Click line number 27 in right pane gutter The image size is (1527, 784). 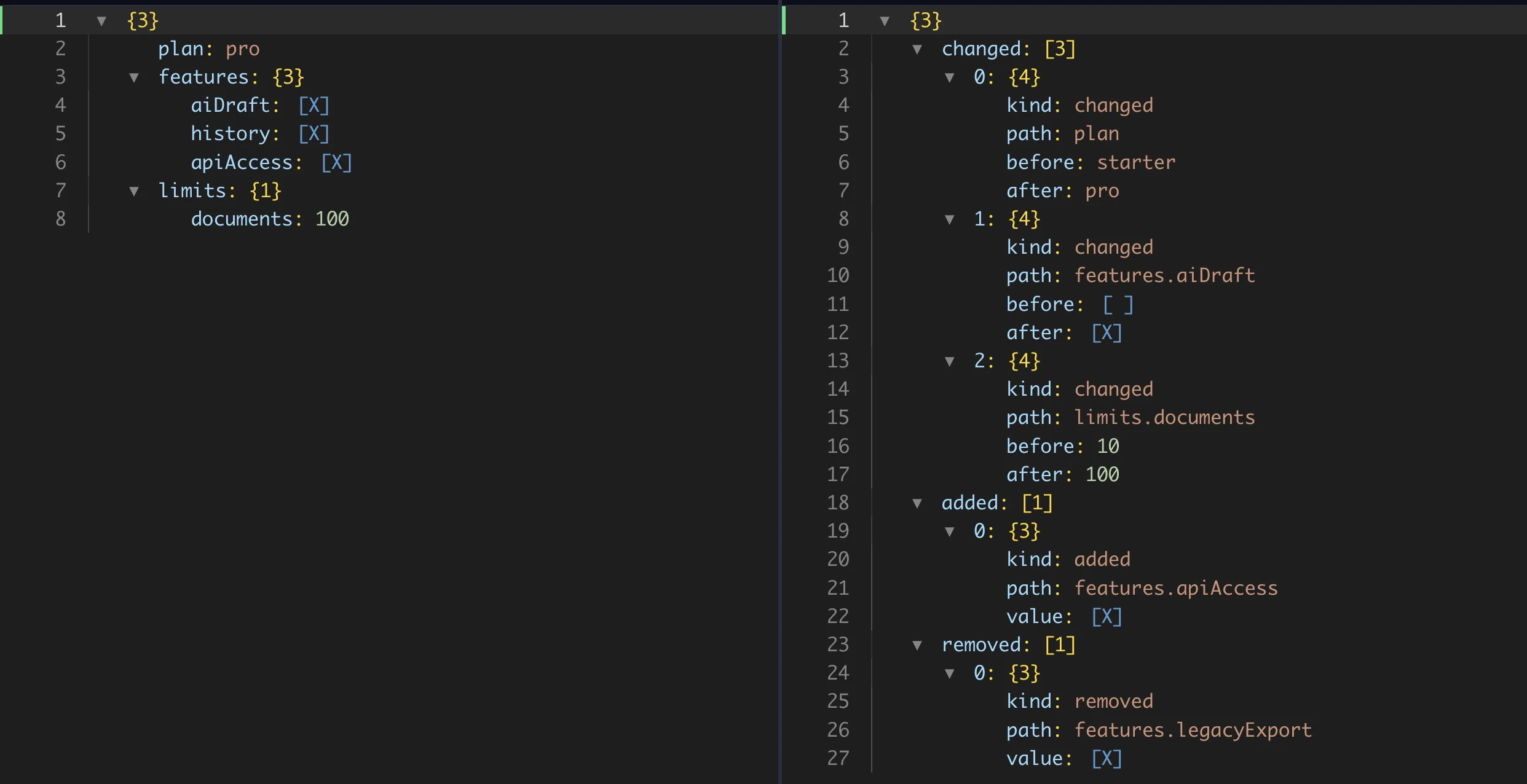click(838, 759)
